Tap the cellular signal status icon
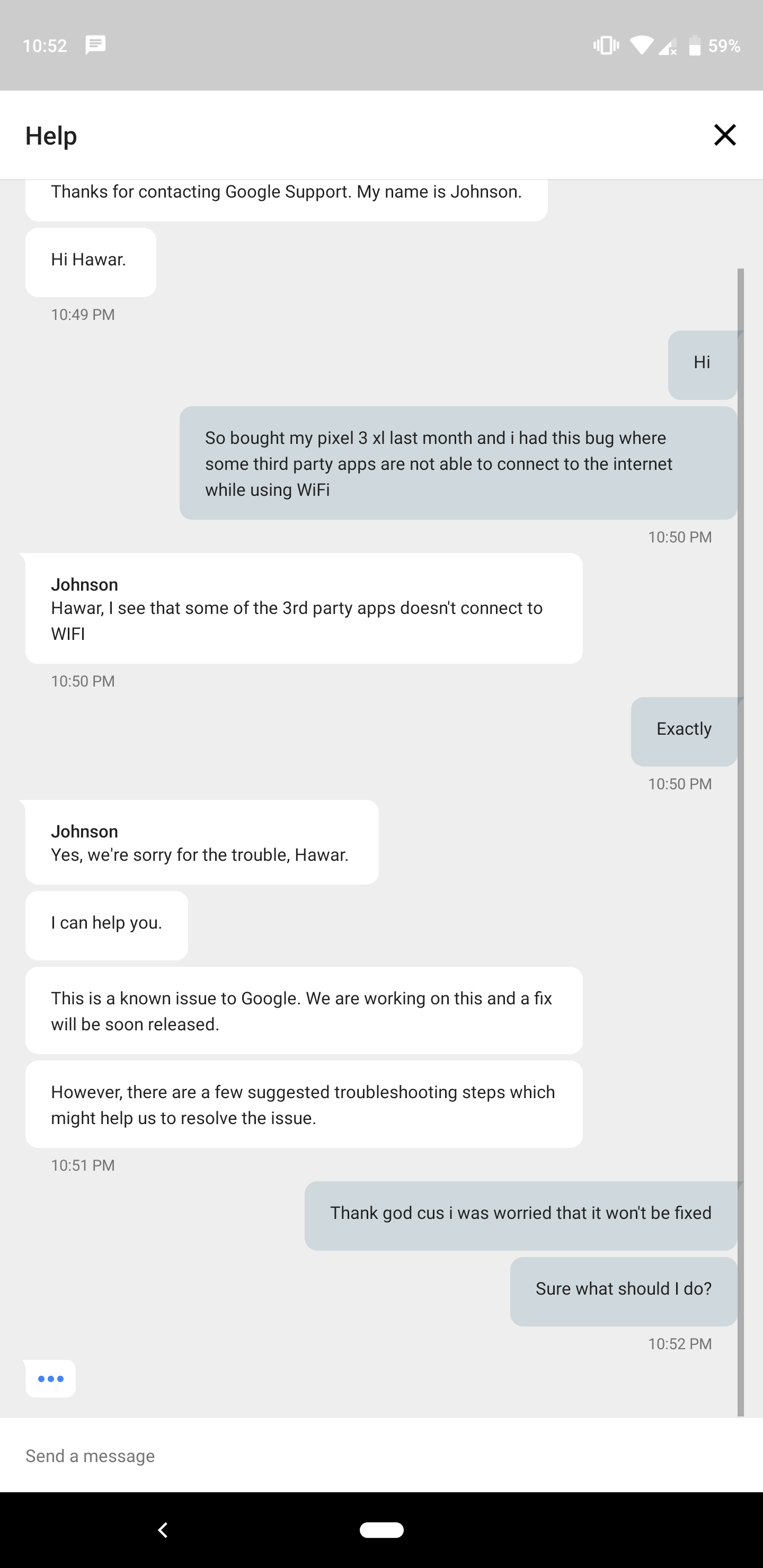 (x=668, y=46)
